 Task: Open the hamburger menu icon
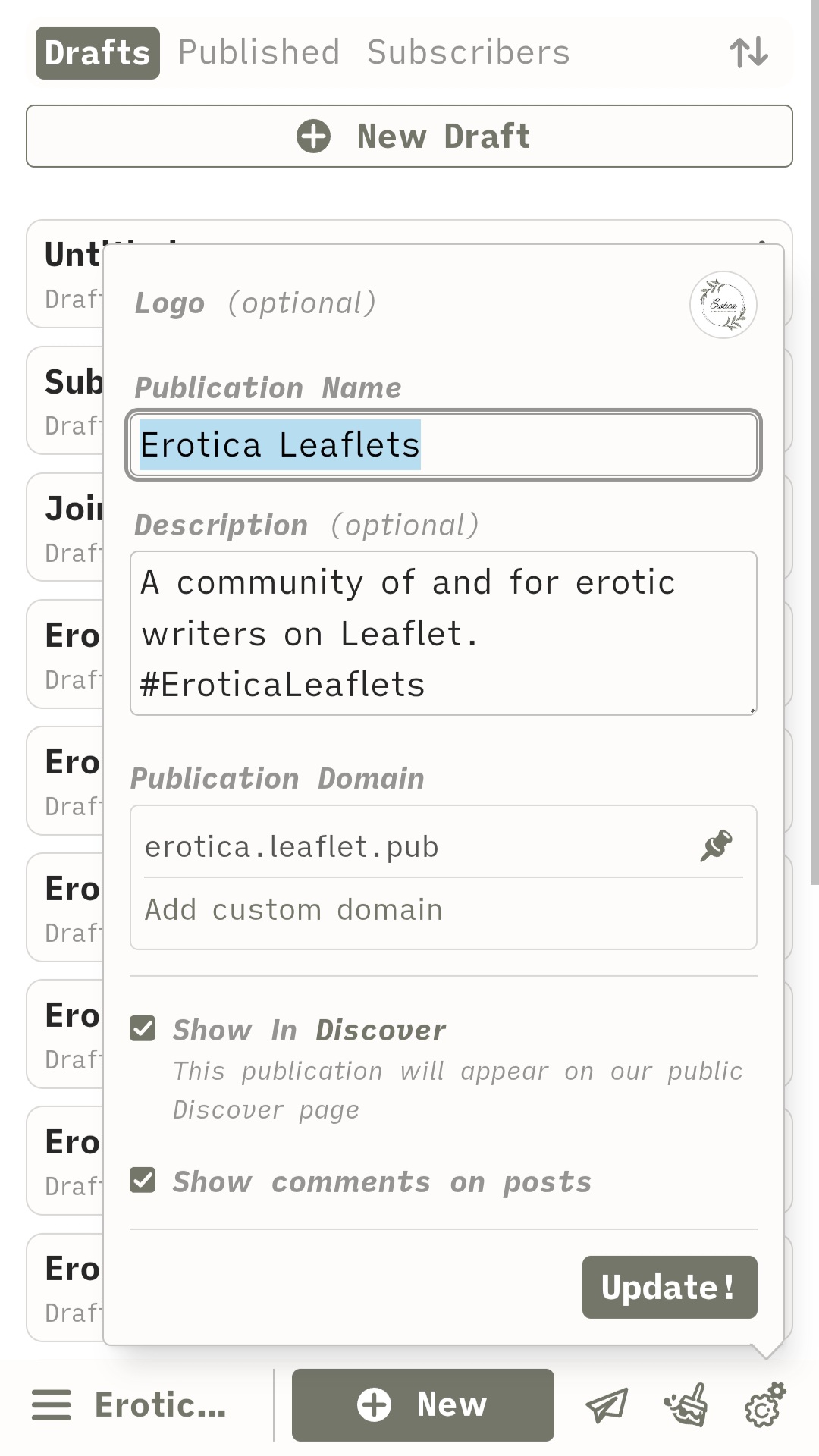(52, 1404)
